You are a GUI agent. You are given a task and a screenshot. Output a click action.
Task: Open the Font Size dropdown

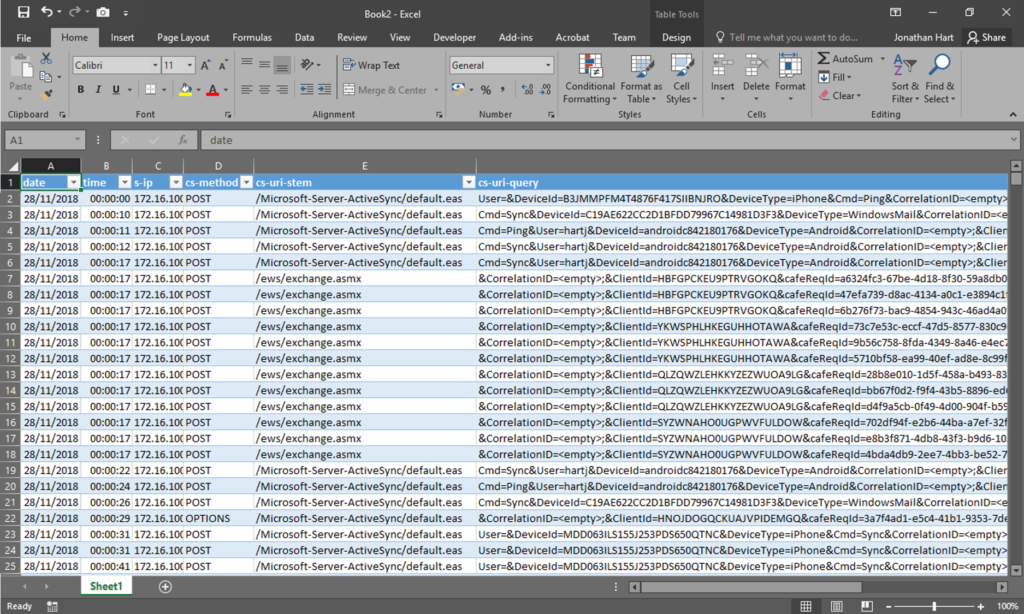188,64
